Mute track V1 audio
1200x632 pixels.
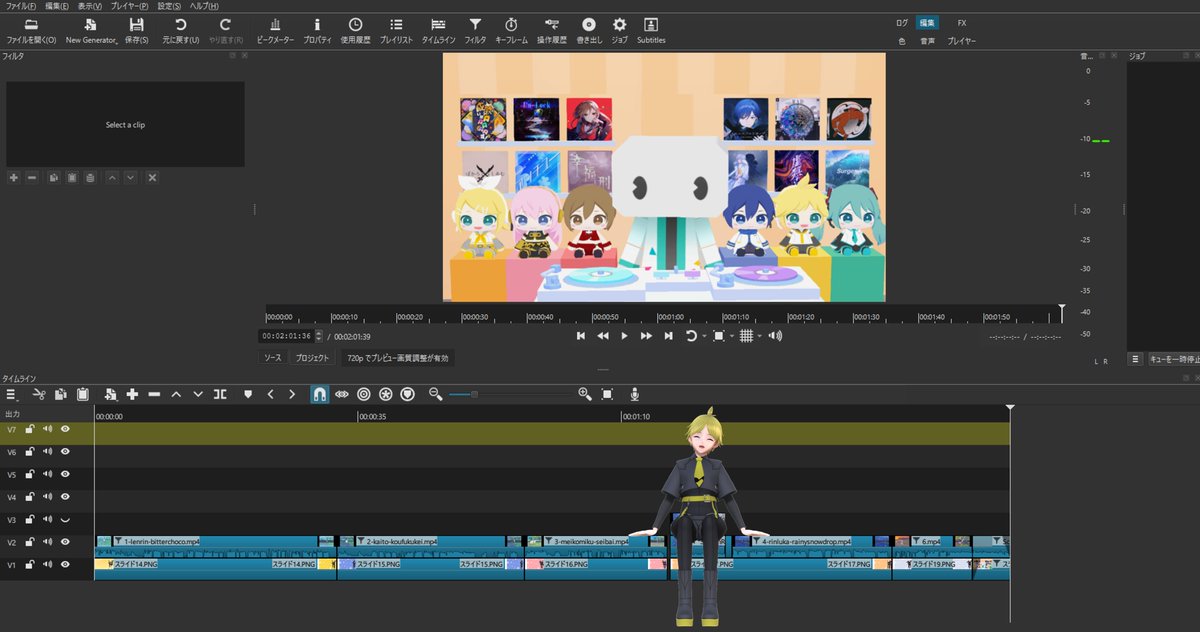[47, 565]
